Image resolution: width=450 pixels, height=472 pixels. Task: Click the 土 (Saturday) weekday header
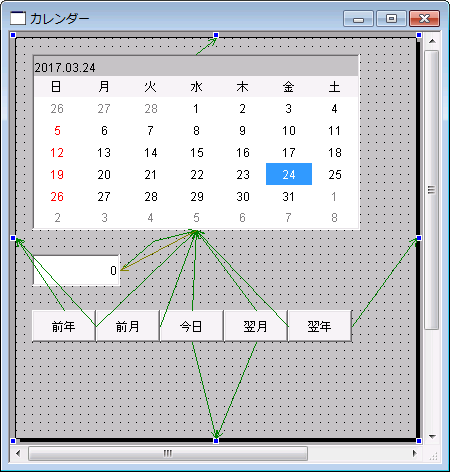(x=335, y=87)
